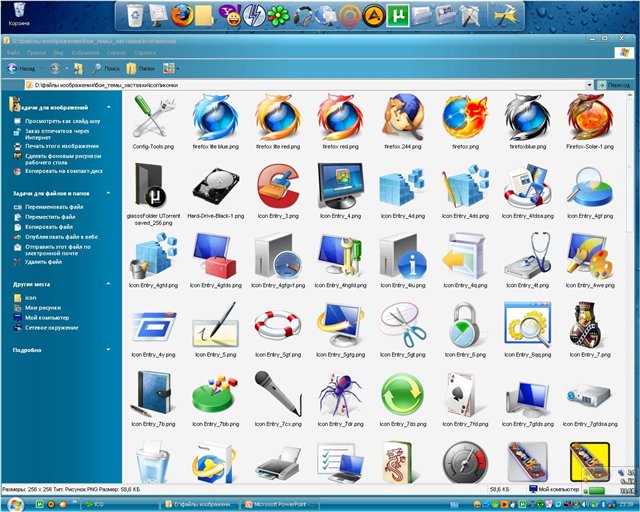
Task: Click 'Удалить файл' link
Action: pos(43,262)
